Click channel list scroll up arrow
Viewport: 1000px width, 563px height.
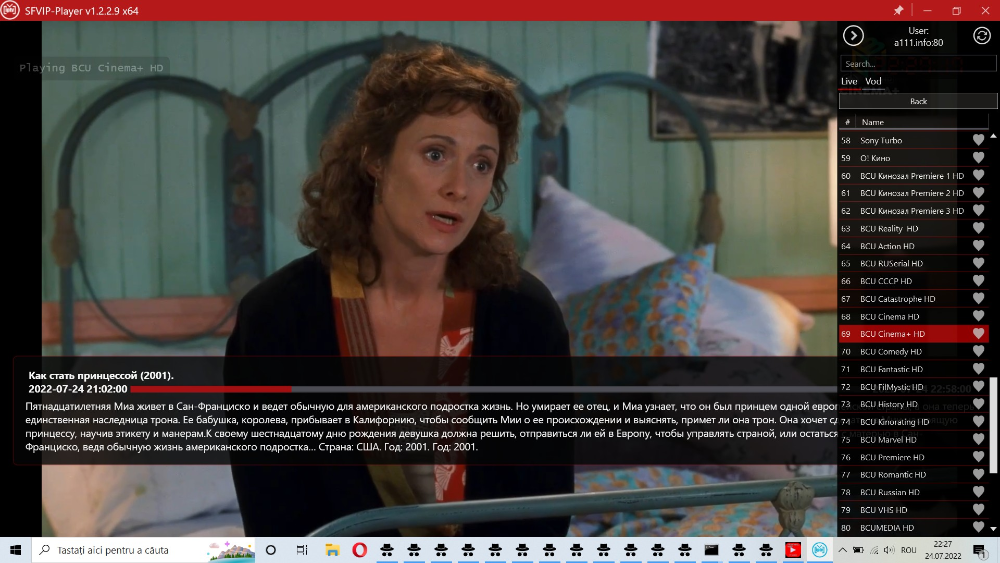[993, 136]
